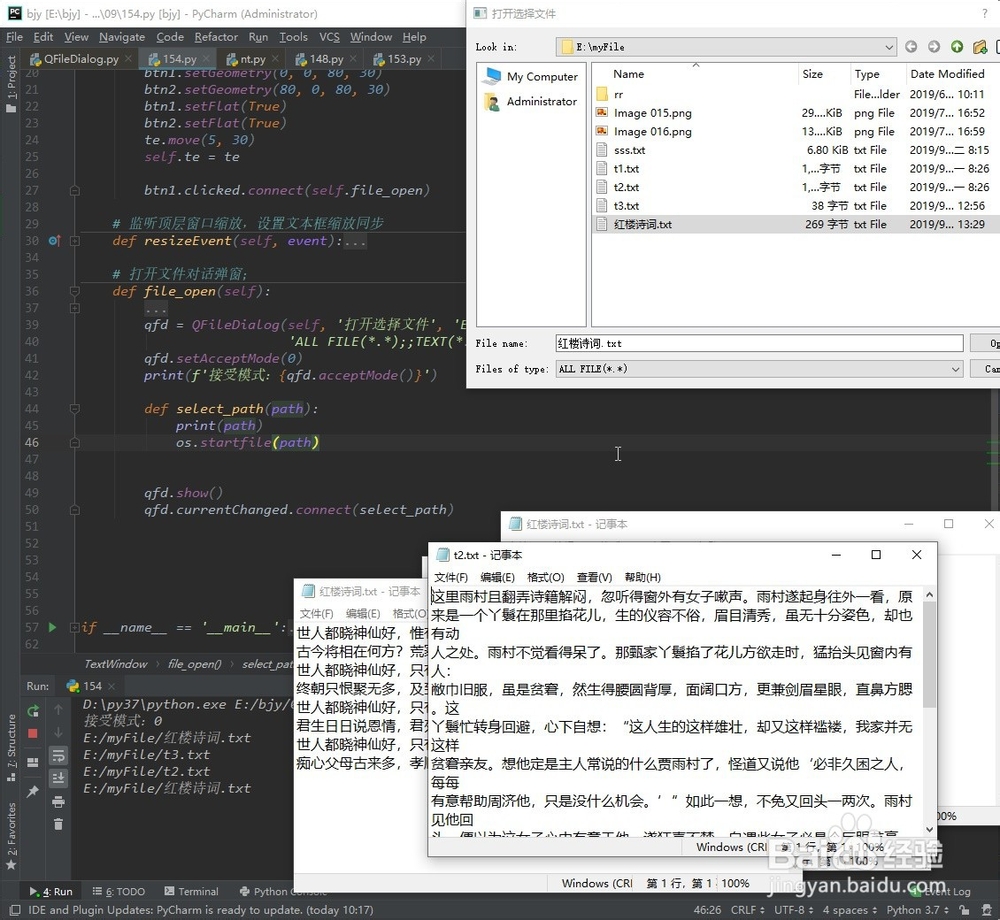Image resolution: width=1000 pixels, height=920 pixels.
Task: Click override gutter icon at line 30
Action: 54,240
